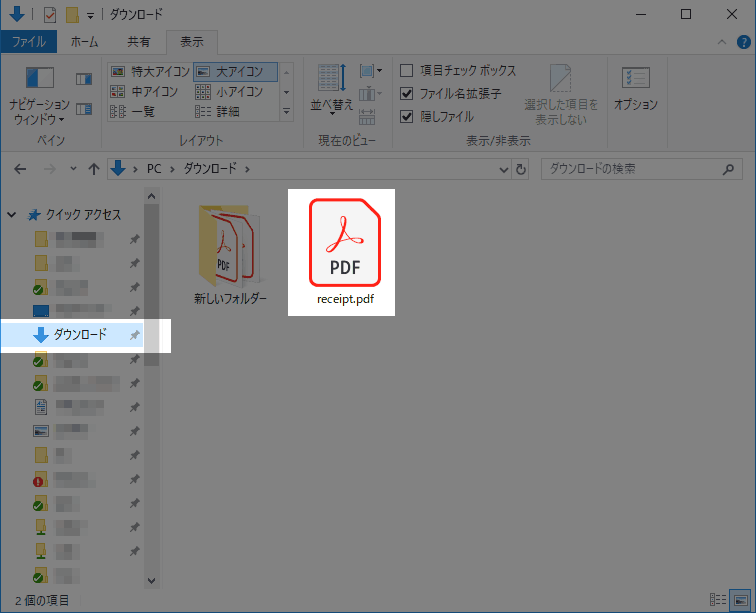The width and height of the screenshot is (756, 613).
Task: Open the Navigation Pane dropdown button
Action: pyautogui.click(x=39, y=95)
